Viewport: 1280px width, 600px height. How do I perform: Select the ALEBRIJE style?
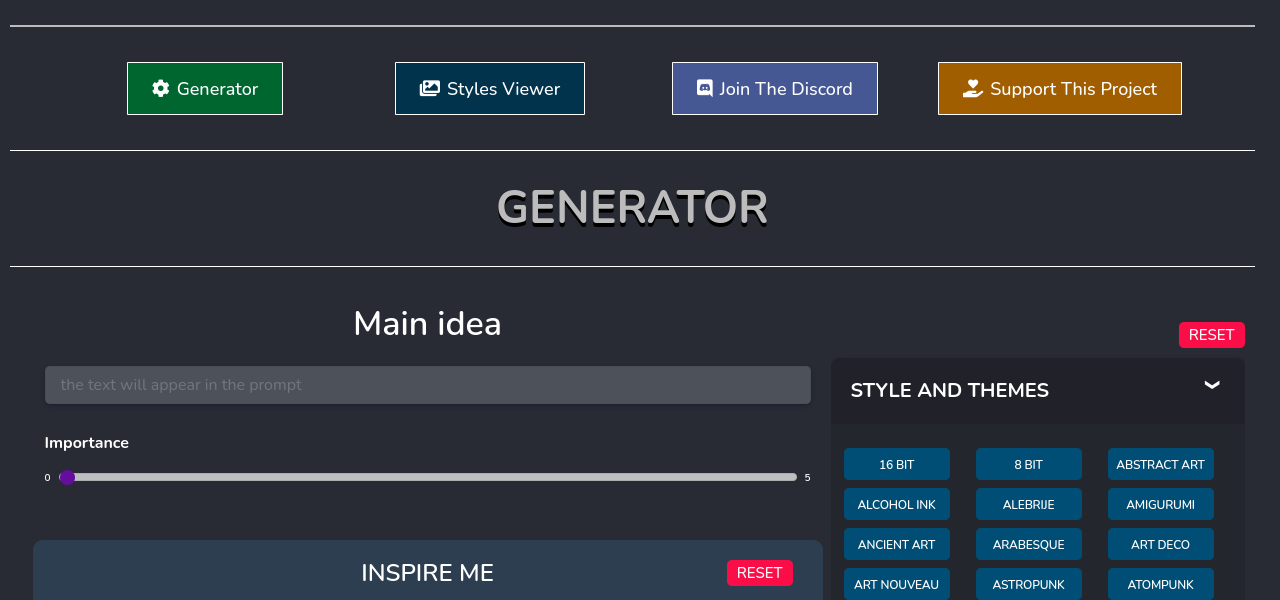(x=1028, y=504)
